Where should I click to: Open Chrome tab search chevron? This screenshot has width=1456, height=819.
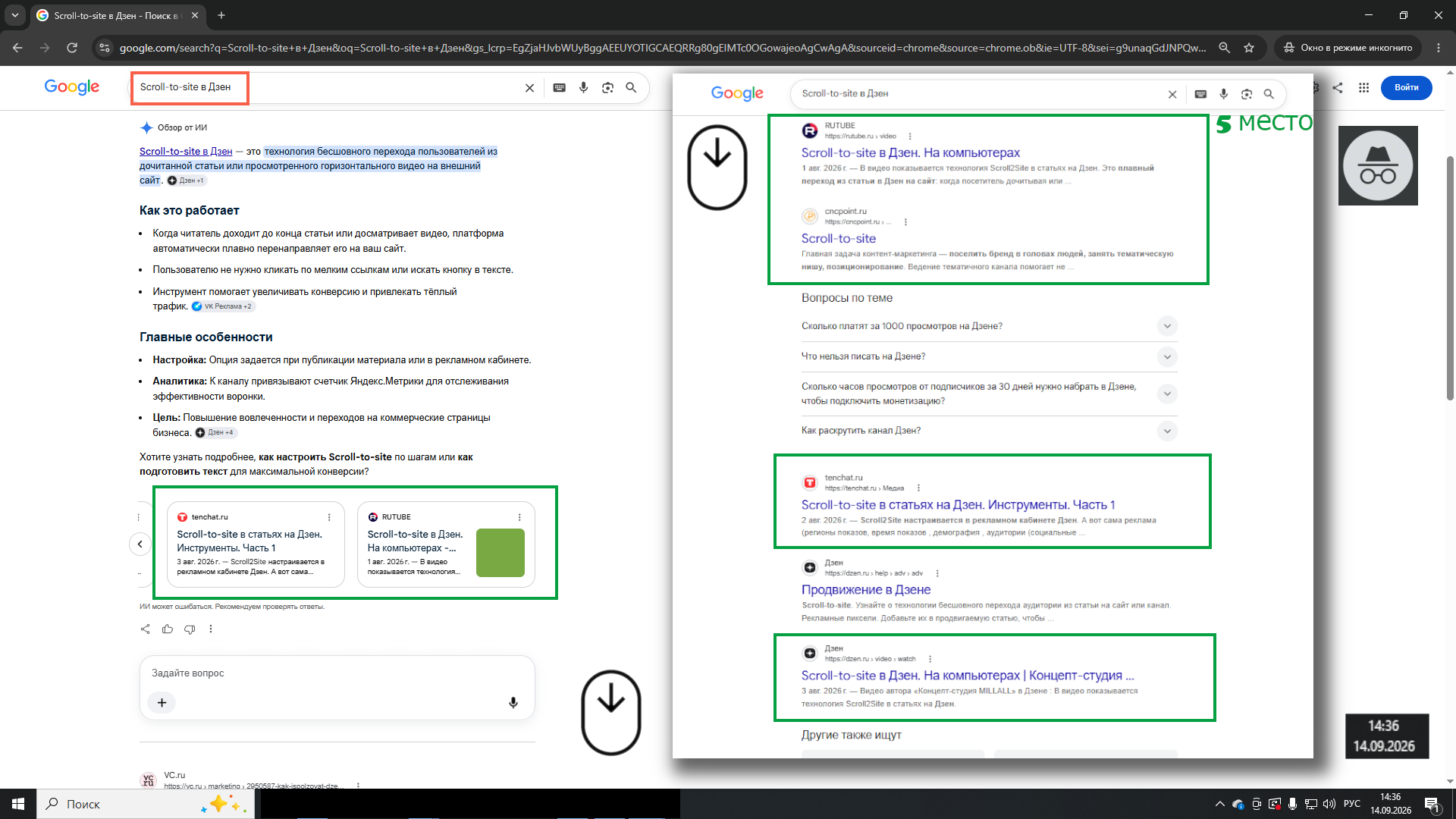tap(14, 15)
